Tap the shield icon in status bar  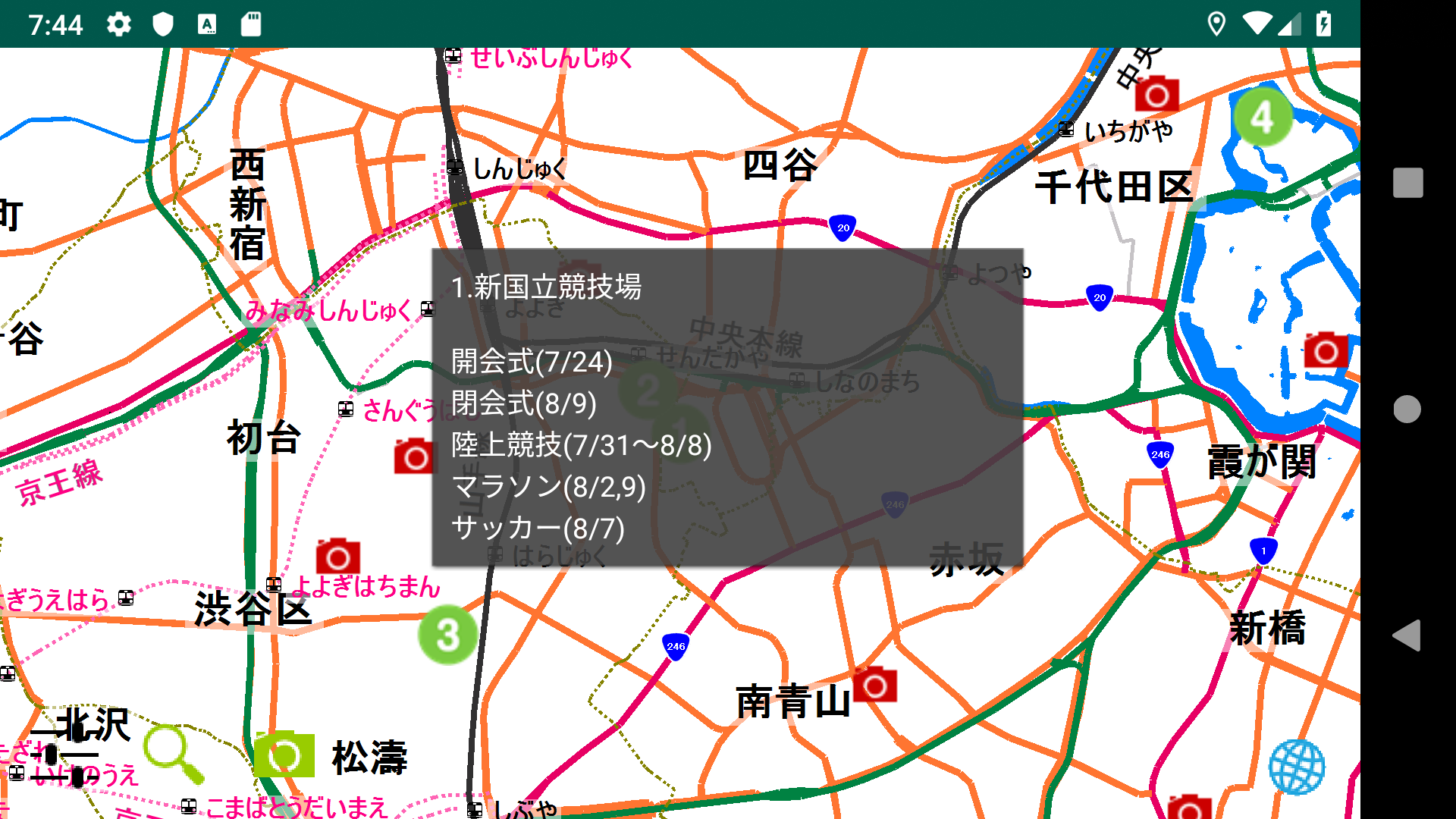pyautogui.click(x=163, y=24)
